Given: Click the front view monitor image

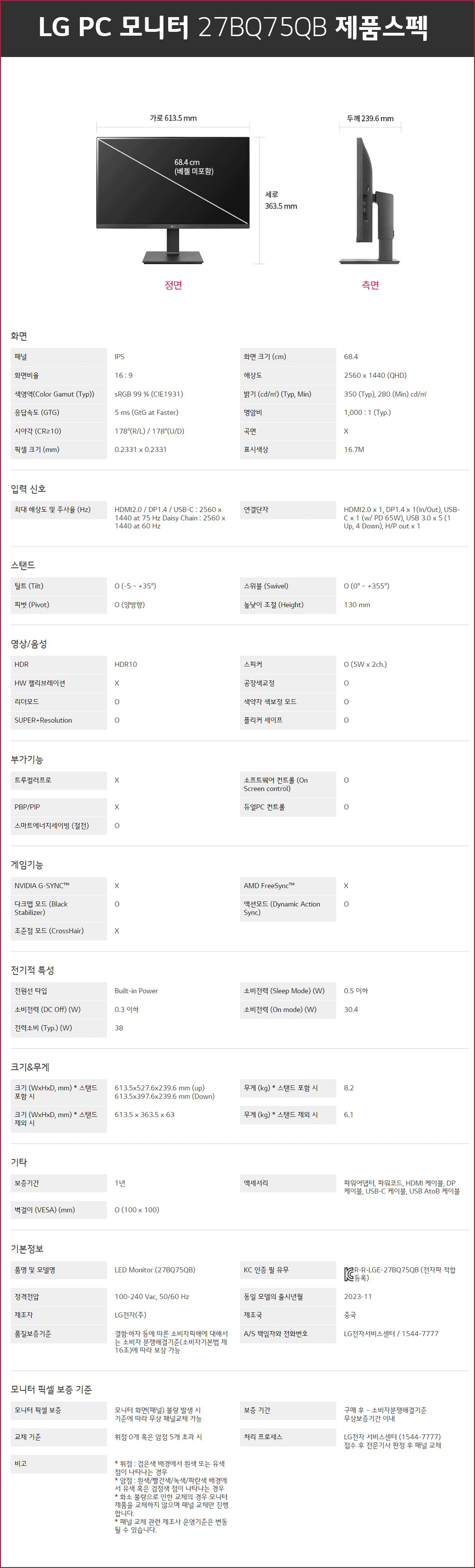Looking at the screenshot, I should coord(173,200).
